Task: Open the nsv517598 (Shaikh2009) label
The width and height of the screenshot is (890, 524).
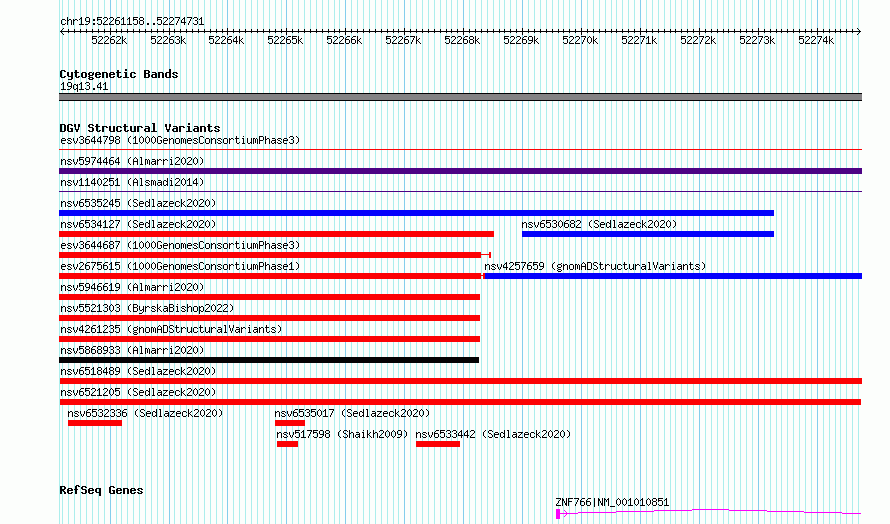Action: pyautogui.click(x=342, y=434)
